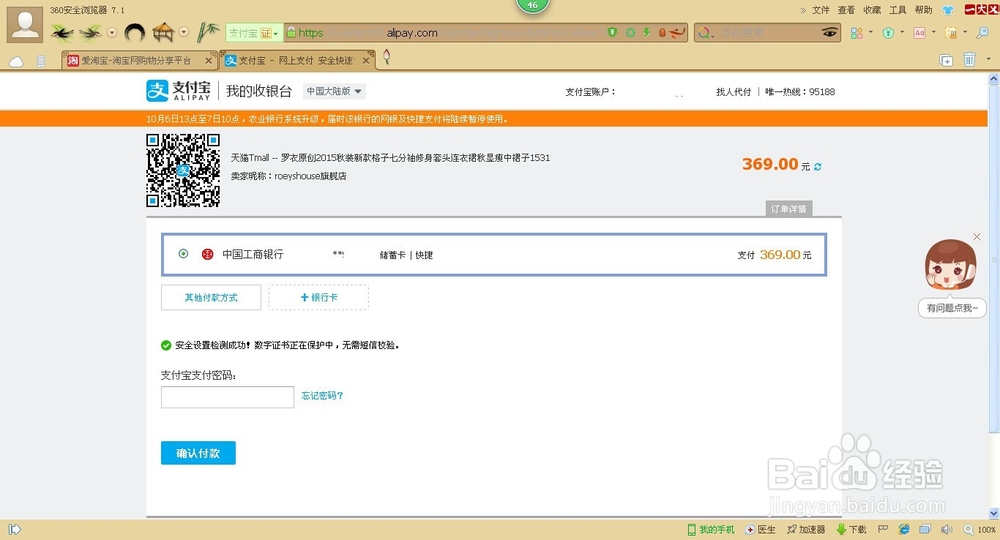The image size is (1000, 540).
Task: Click the magnifier search icon in toolbar
Action: [x=982, y=33]
